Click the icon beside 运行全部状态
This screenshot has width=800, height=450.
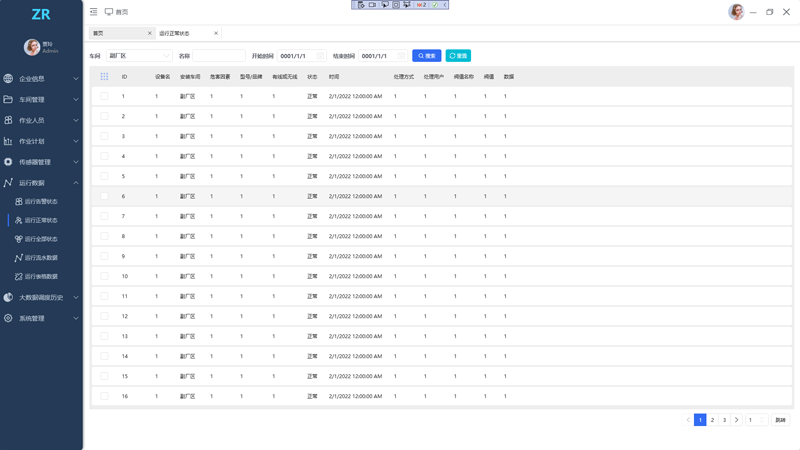pyautogui.click(x=18, y=239)
